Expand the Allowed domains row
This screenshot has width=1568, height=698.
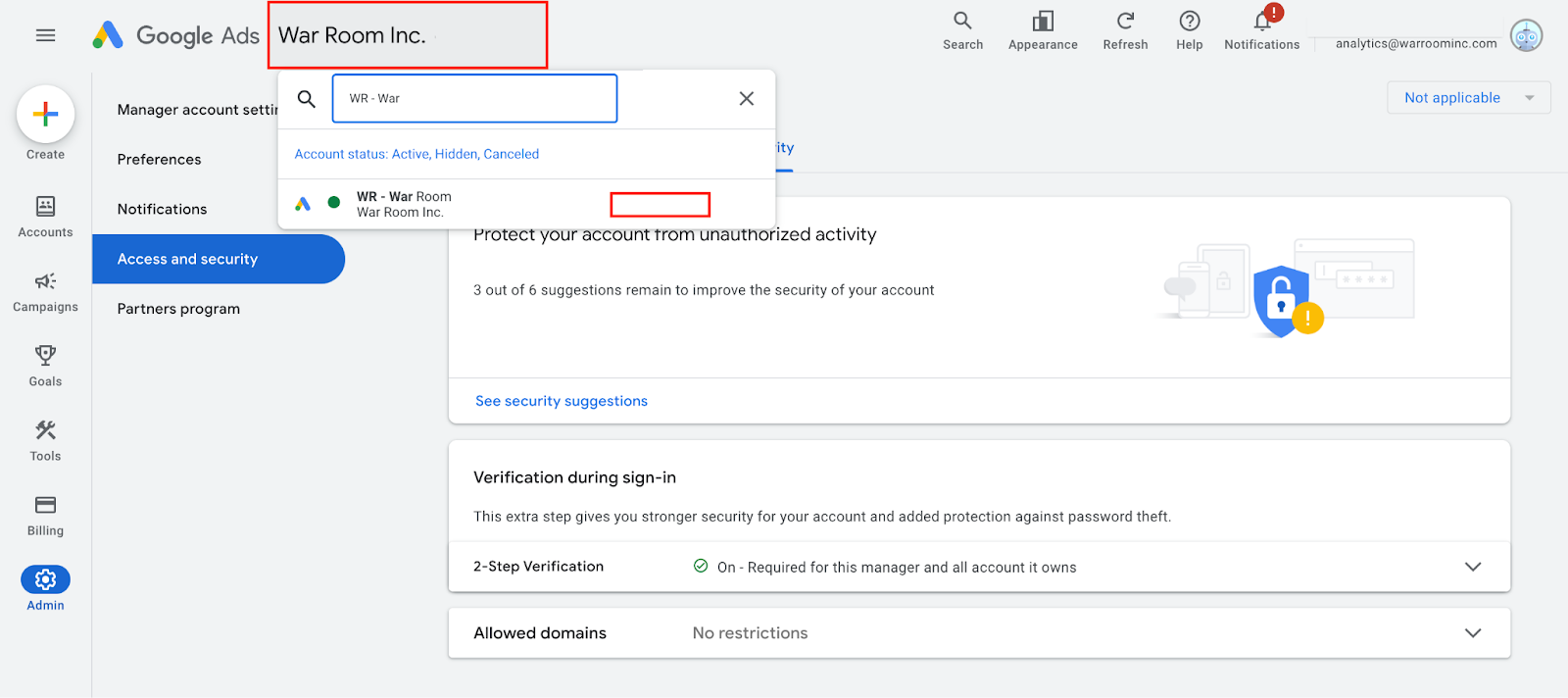tap(1472, 633)
